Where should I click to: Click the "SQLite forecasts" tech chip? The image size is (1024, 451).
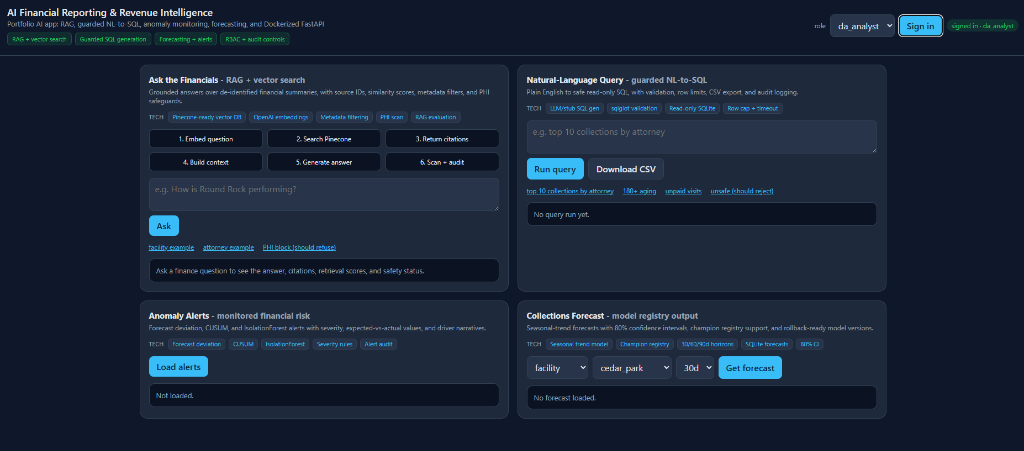tap(768, 344)
